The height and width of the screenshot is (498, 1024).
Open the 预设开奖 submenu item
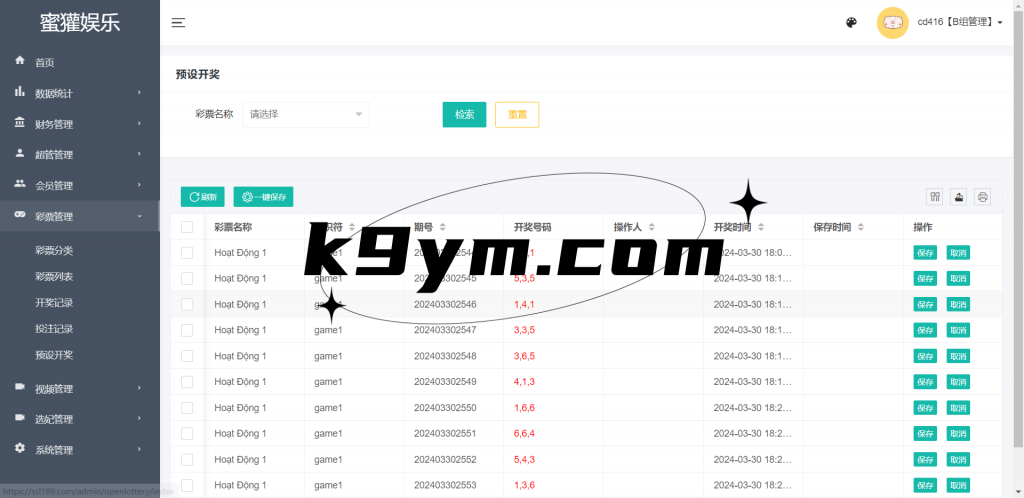[x=54, y=355]
